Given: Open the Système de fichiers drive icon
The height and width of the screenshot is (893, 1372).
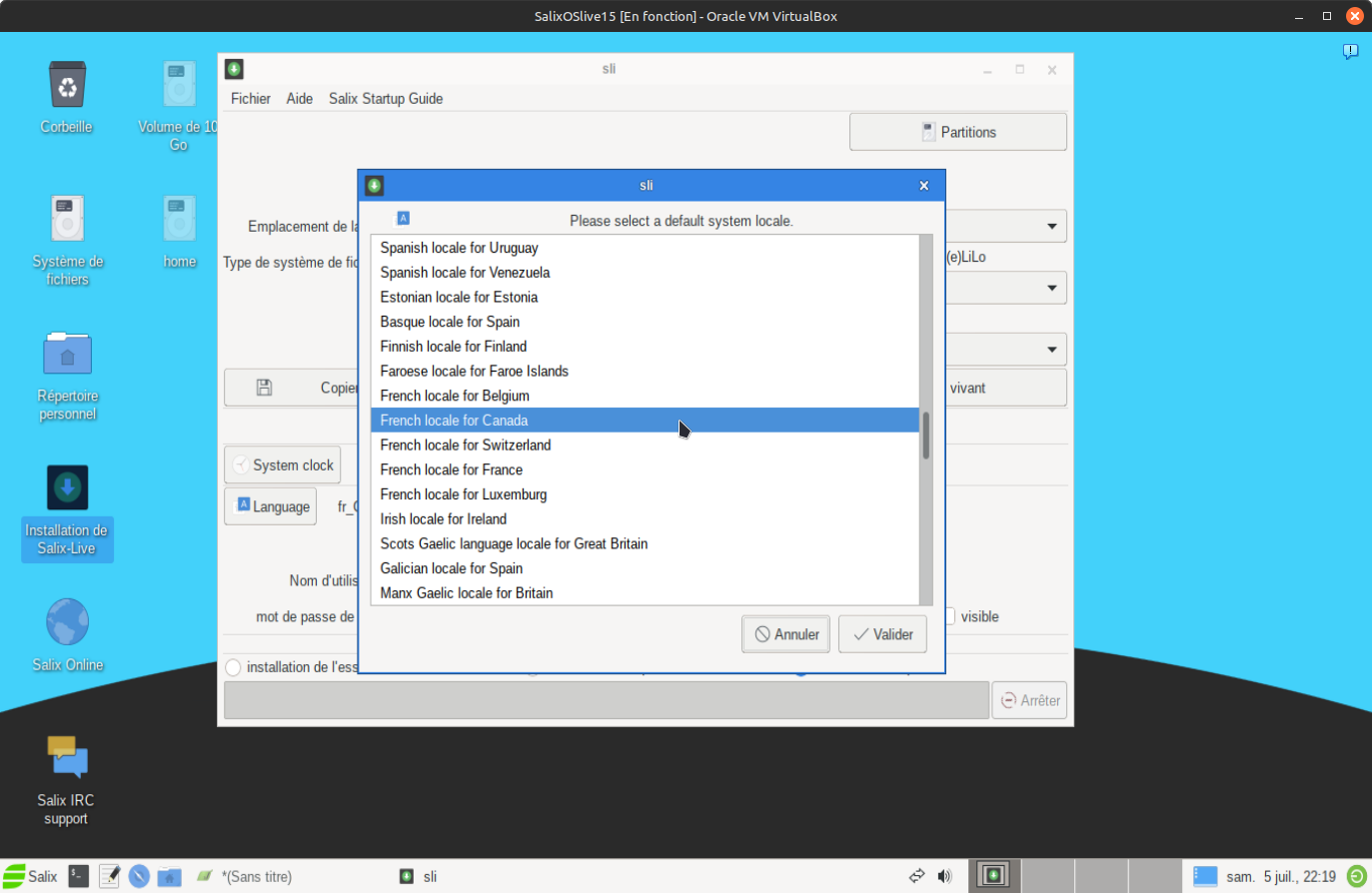Looking at the screenshot, I should click(67, 221).
